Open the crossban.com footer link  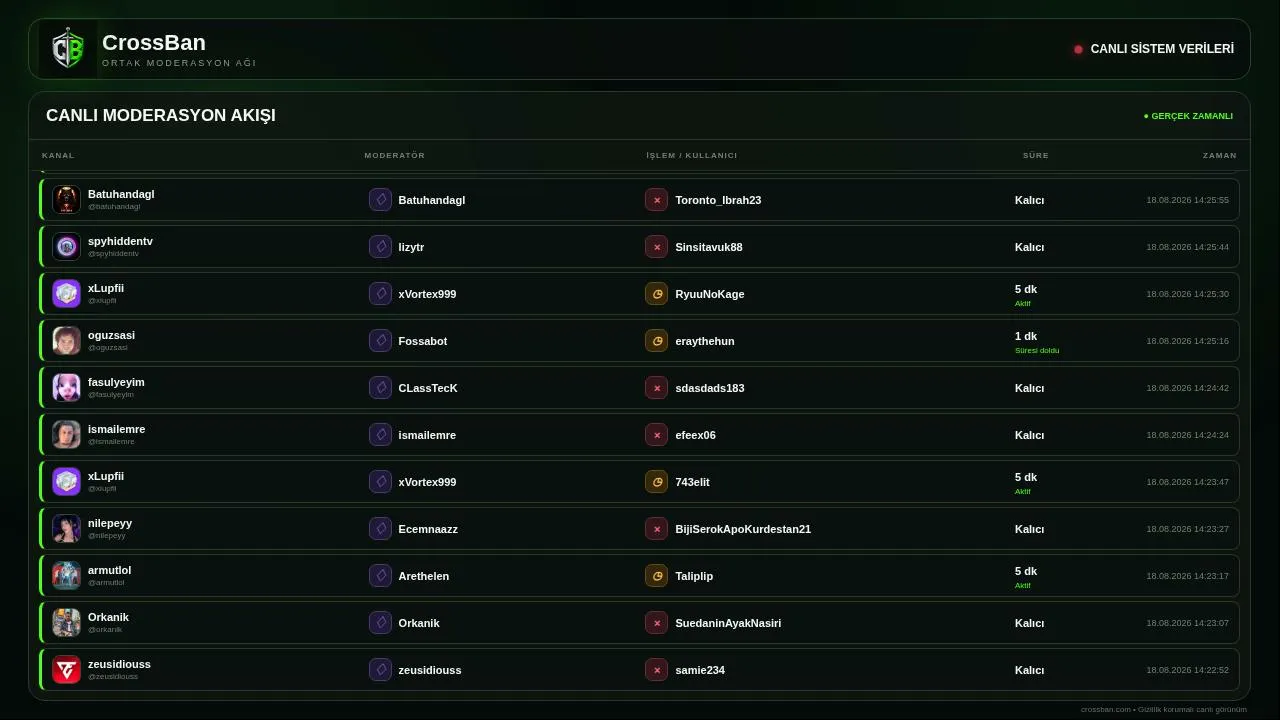pyautogui.click(x=1105, y=709)
